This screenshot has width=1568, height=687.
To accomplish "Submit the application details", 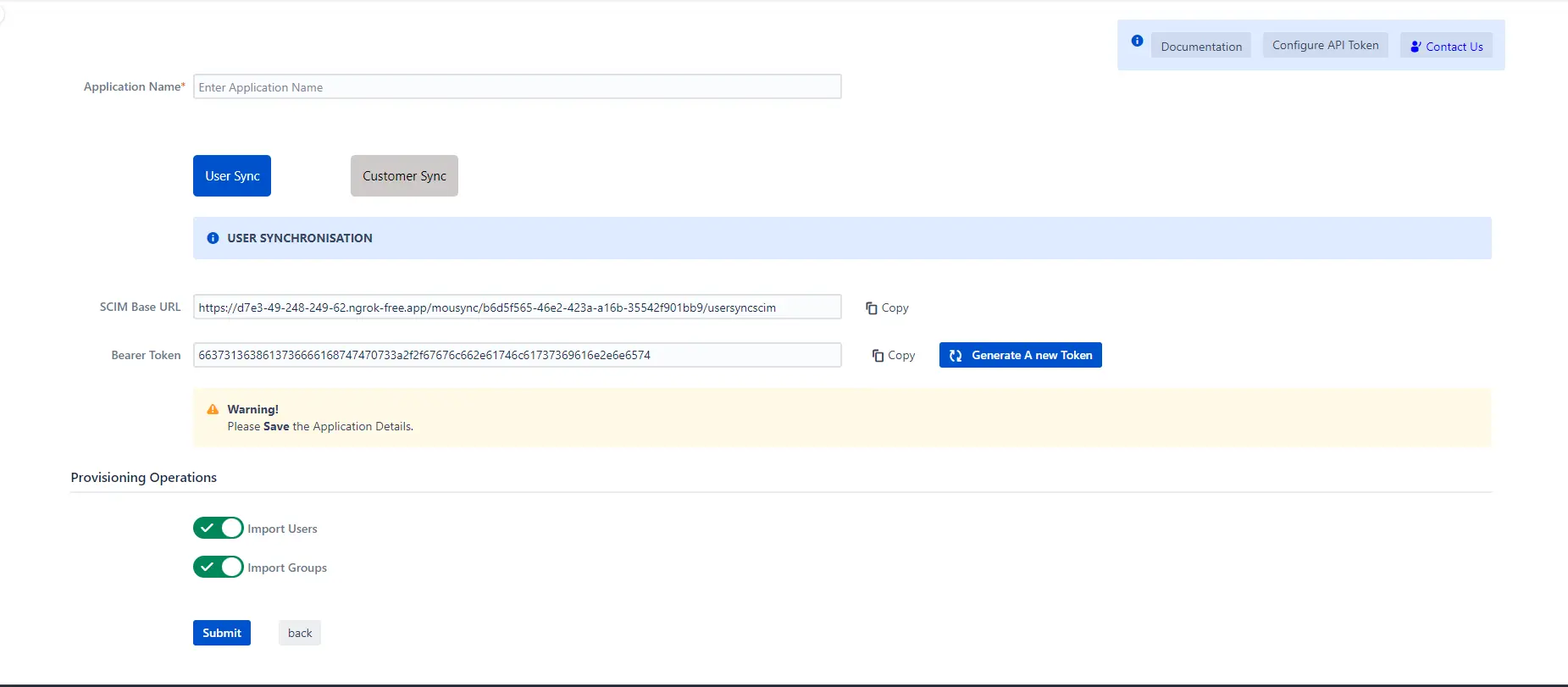I will (x=222, y=633).
